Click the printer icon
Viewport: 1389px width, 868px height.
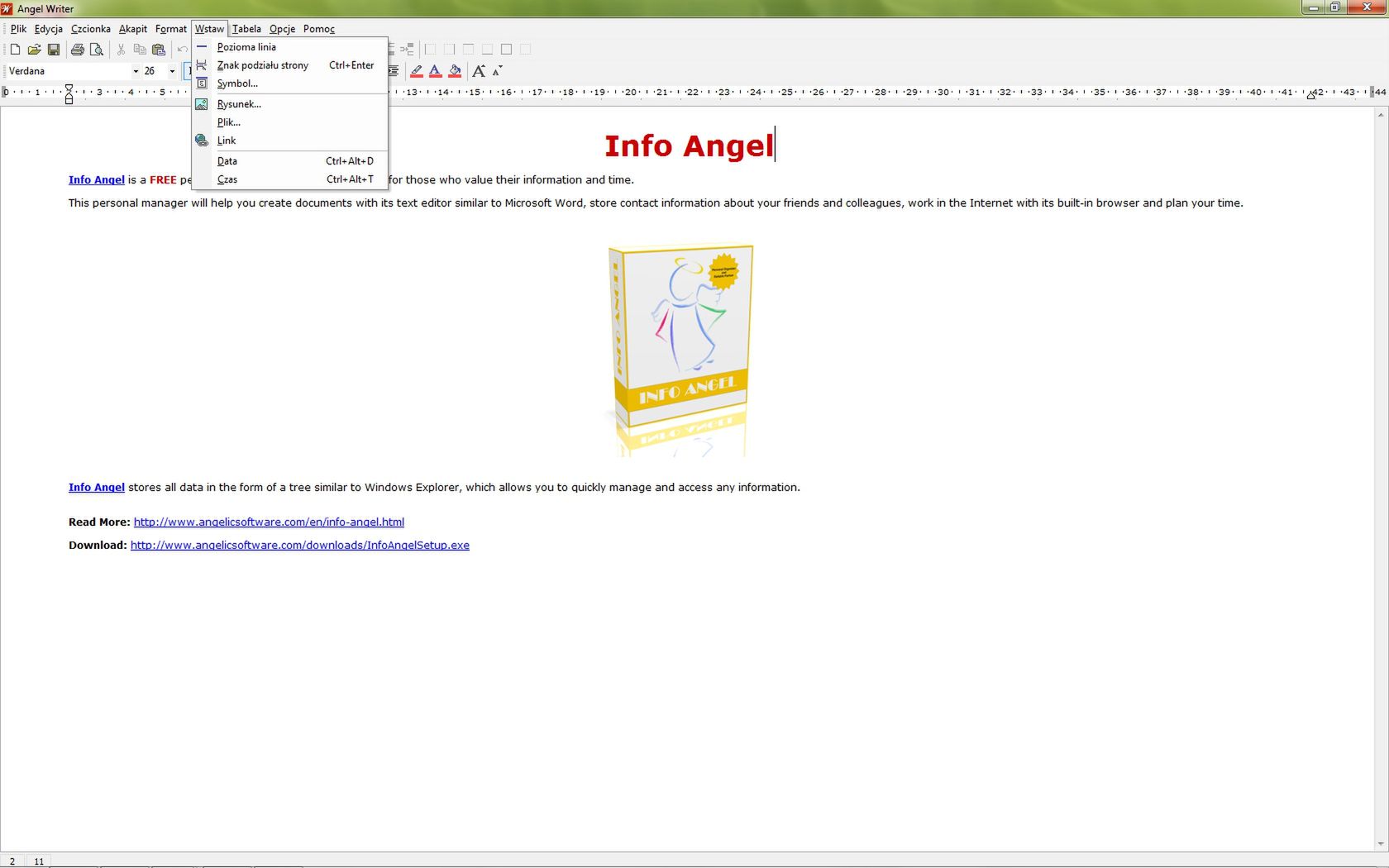coord(78,50)
